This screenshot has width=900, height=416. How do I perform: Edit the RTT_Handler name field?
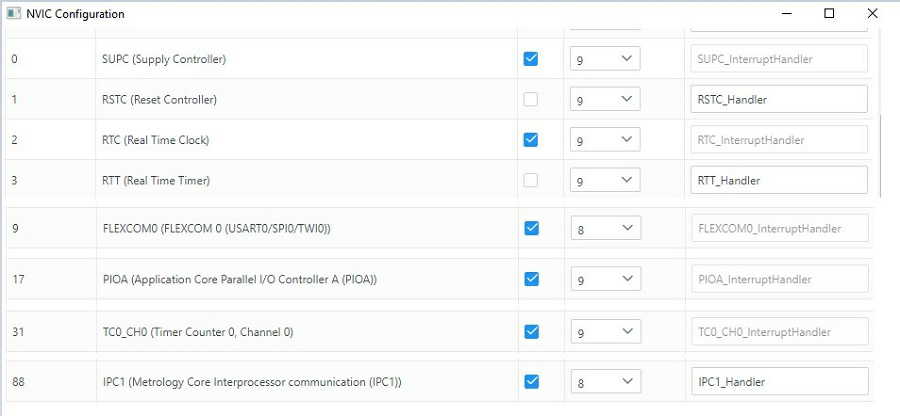click(x=779, y=180)
